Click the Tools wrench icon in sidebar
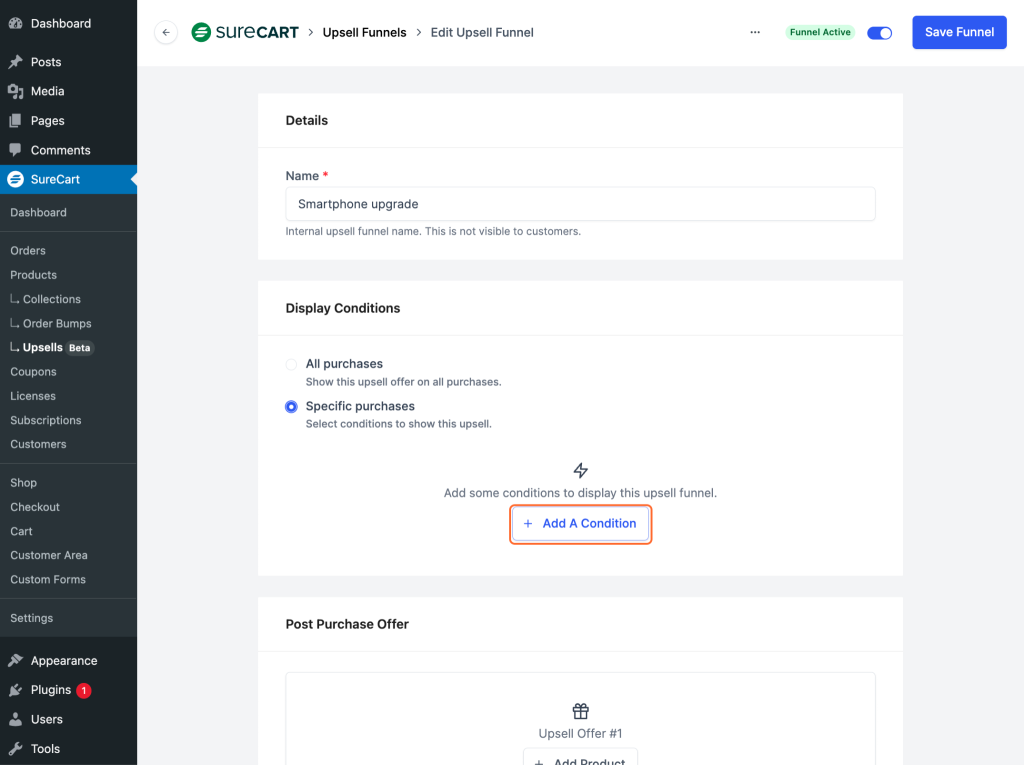The image size is (1024, 765). (x=15, y=749)
